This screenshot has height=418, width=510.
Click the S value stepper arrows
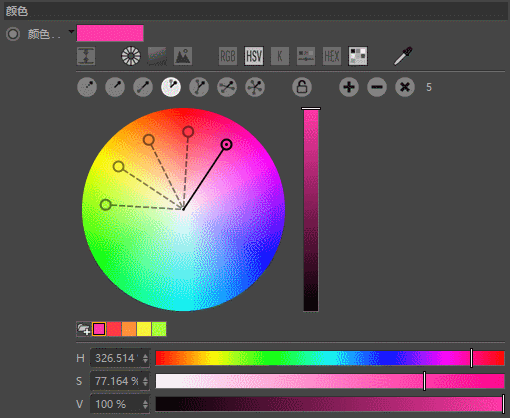click(x=145, y=381)
